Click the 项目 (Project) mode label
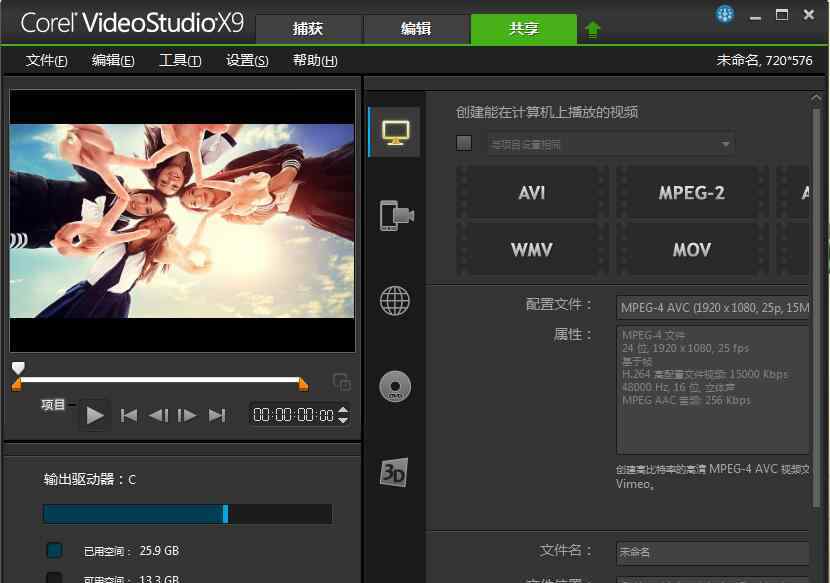Viewport: 830px width, 583px height. click(x=53, y=405)
